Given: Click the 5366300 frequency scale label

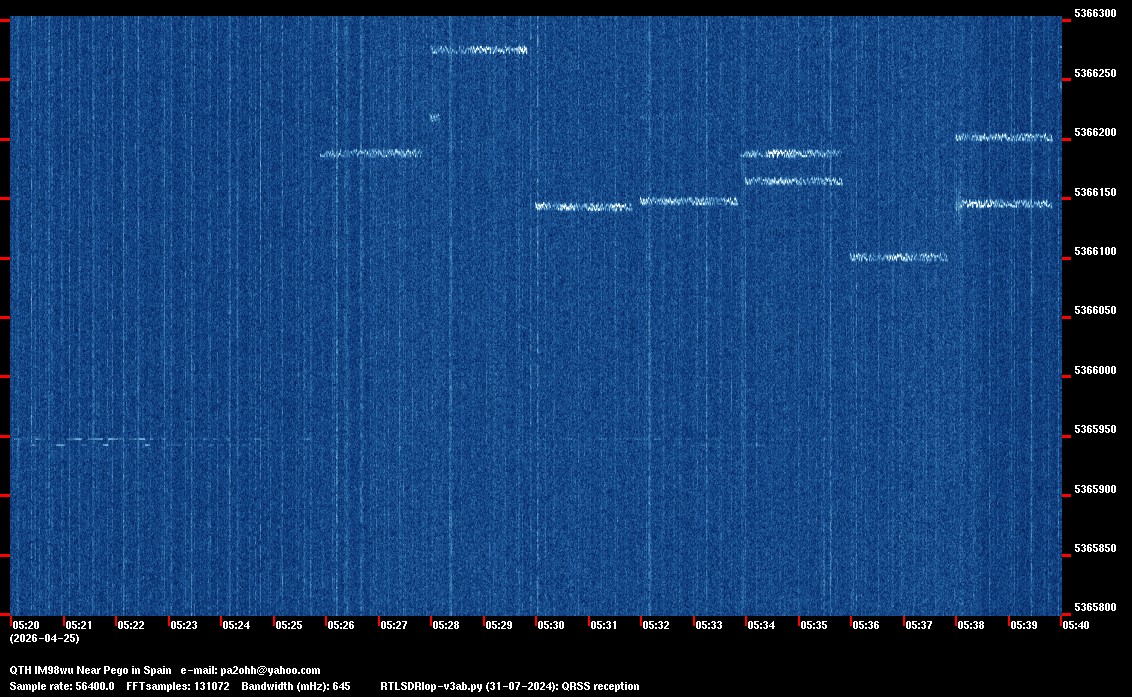Looking at the screenshot, I should click(1094, 14).
